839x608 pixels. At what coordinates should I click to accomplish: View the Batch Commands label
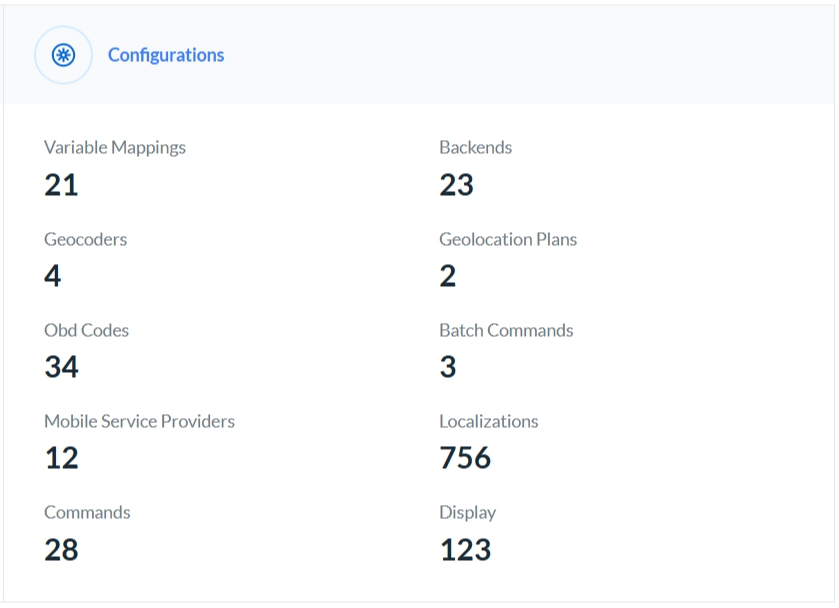[506, 330]
